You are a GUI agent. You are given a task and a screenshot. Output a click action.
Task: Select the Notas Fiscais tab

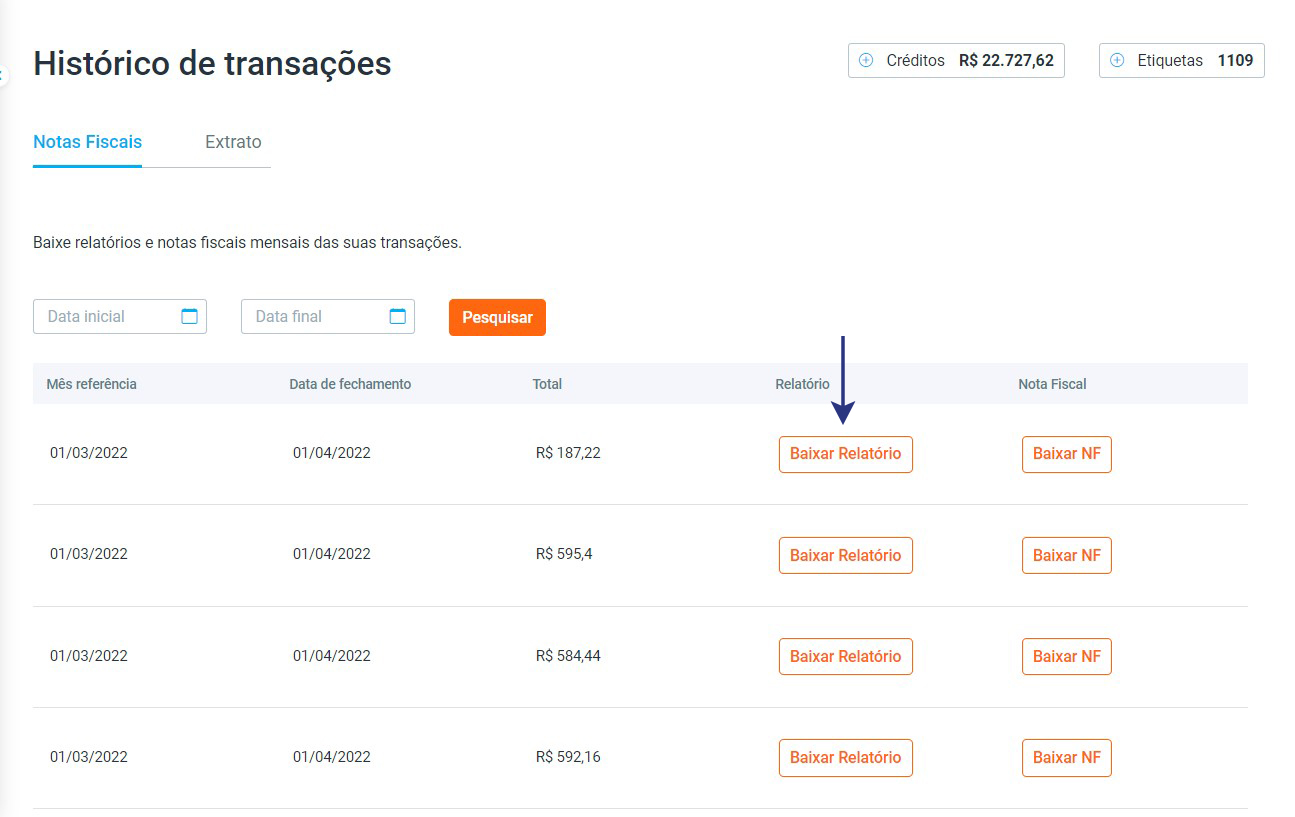pos(87,142)
